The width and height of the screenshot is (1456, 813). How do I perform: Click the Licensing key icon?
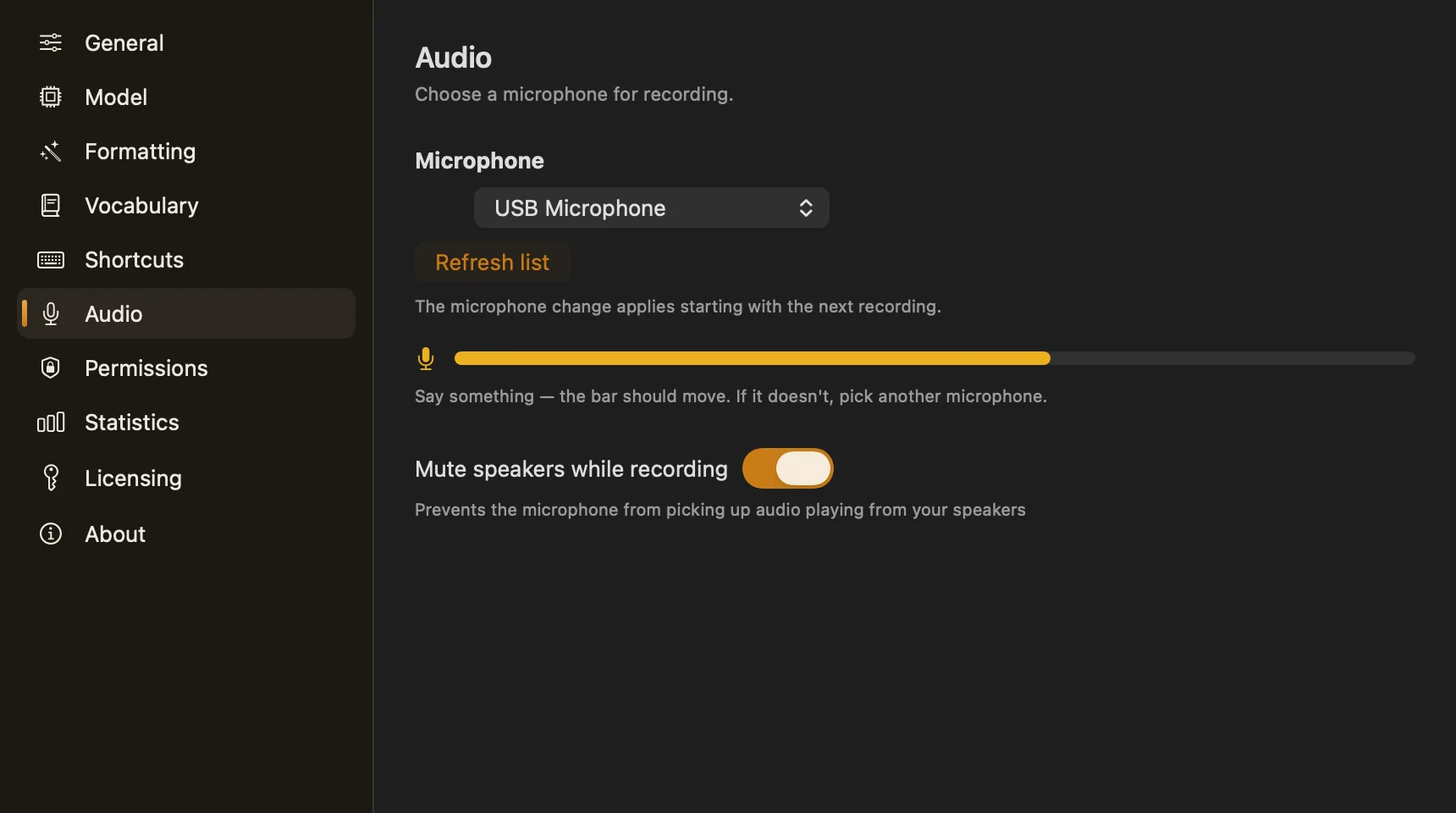(51, 478)
